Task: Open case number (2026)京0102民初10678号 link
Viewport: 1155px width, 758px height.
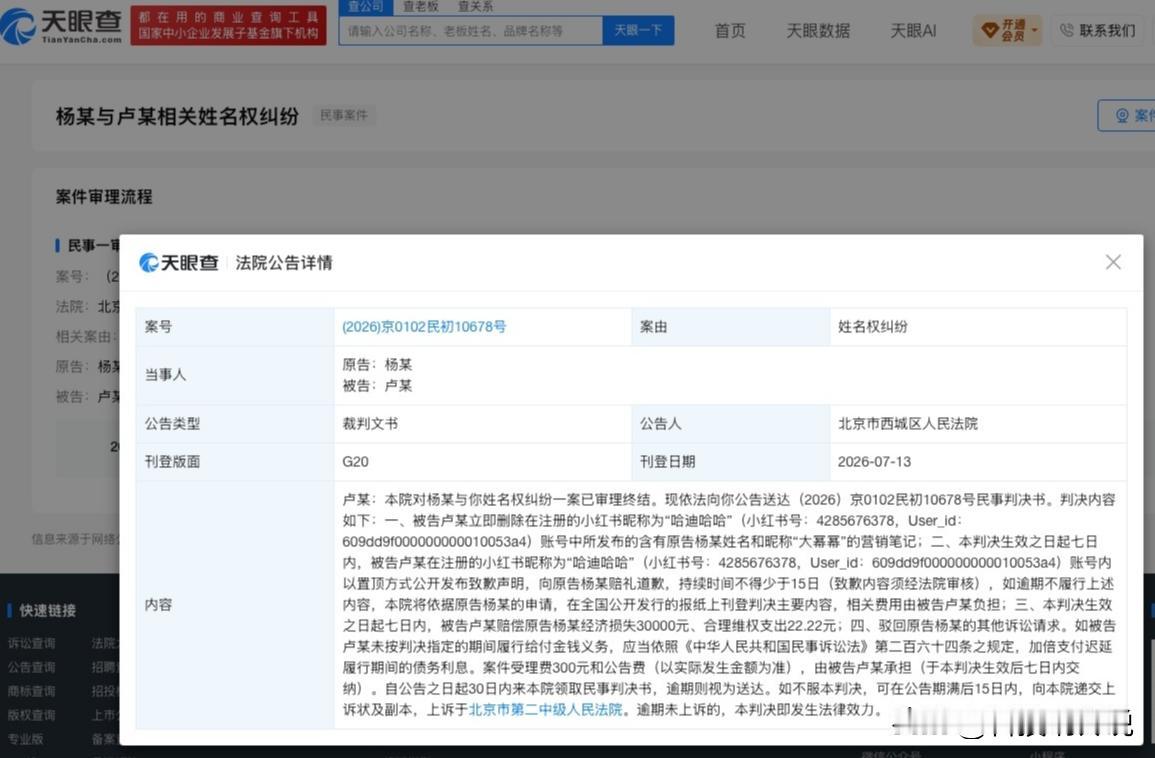Action: click(x=424, y=326)
